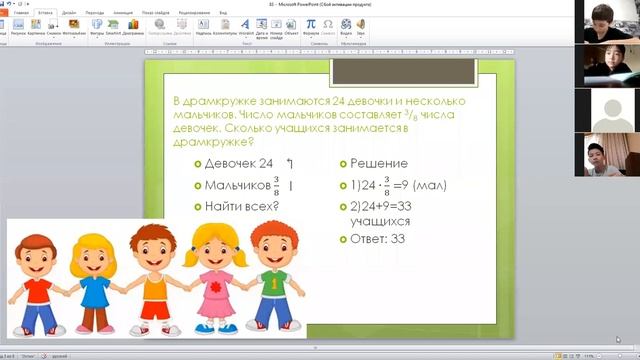Click the zoom percentage in status bar
The height and width of the screenshot is (360, 640).
(589, 356)
